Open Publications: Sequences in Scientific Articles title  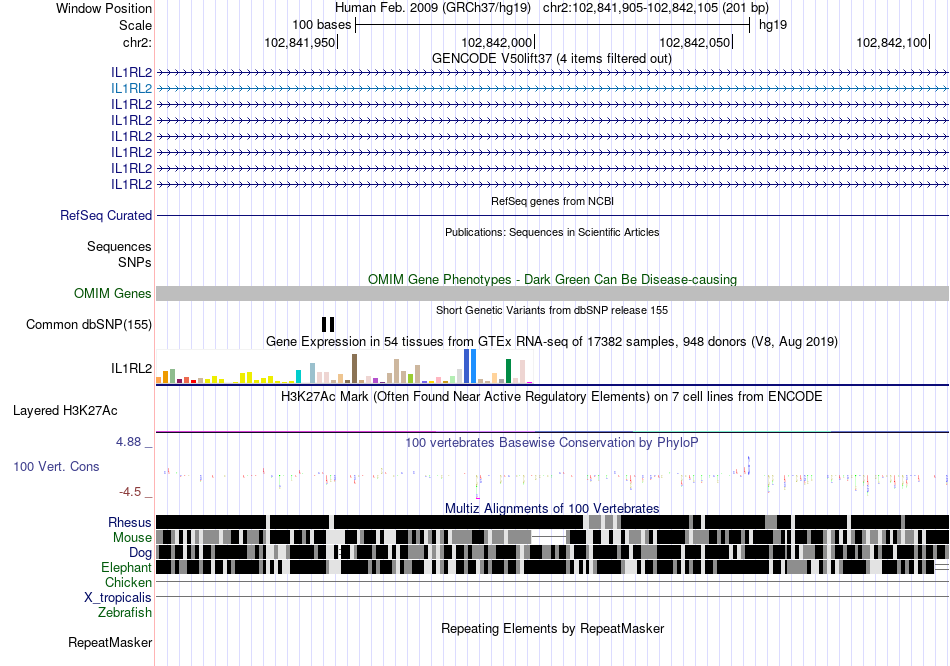click(552, 232)
